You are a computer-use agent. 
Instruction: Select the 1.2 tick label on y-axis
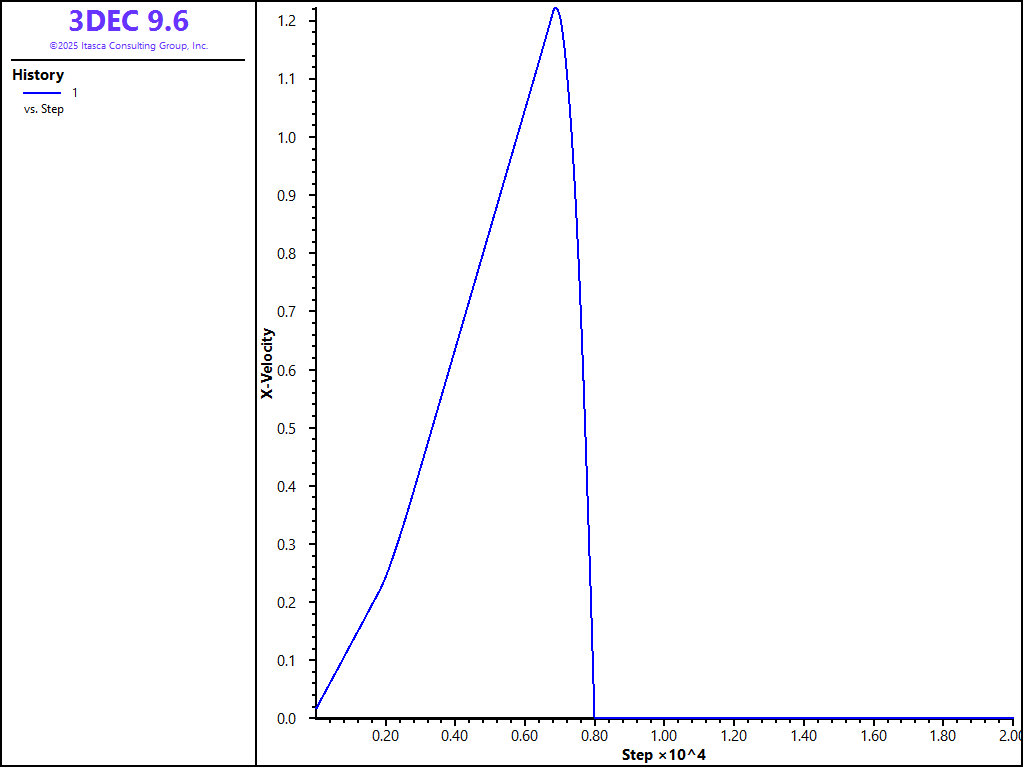(x=287, y=21)
